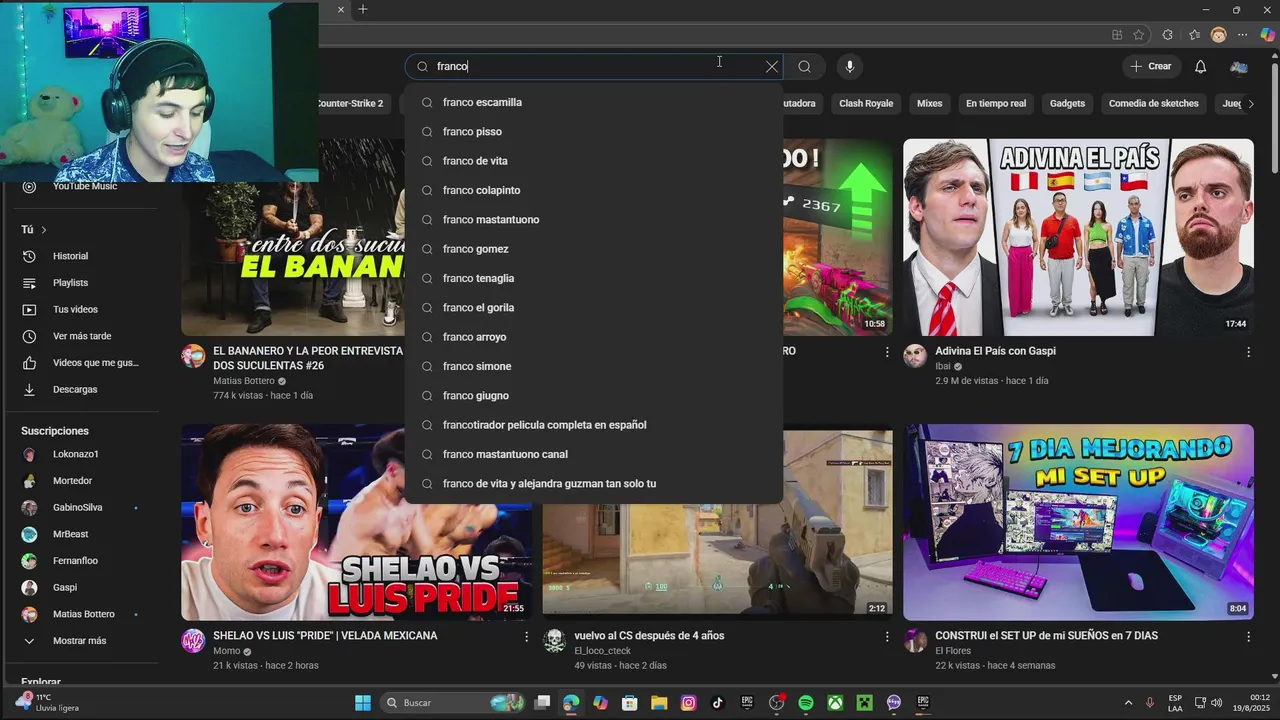This screenshot has width=1280, height=720.
Task: Select suggestion franco pisso
Action: click(x=594, y=132)
